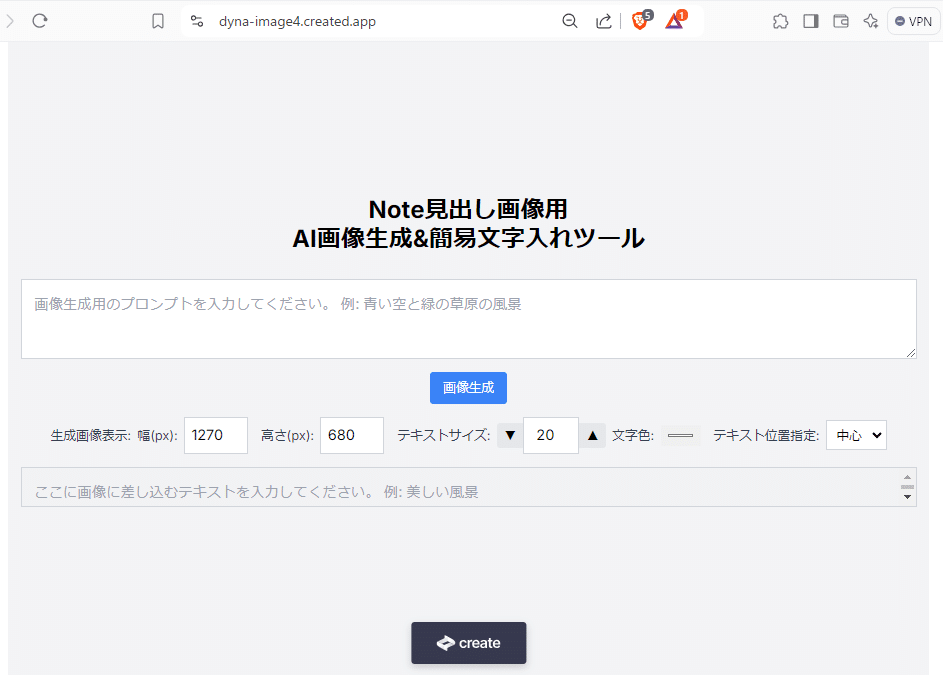Click the forward navigation arrow
This screenshot has height=675, width=943.
tap(10, 21)
